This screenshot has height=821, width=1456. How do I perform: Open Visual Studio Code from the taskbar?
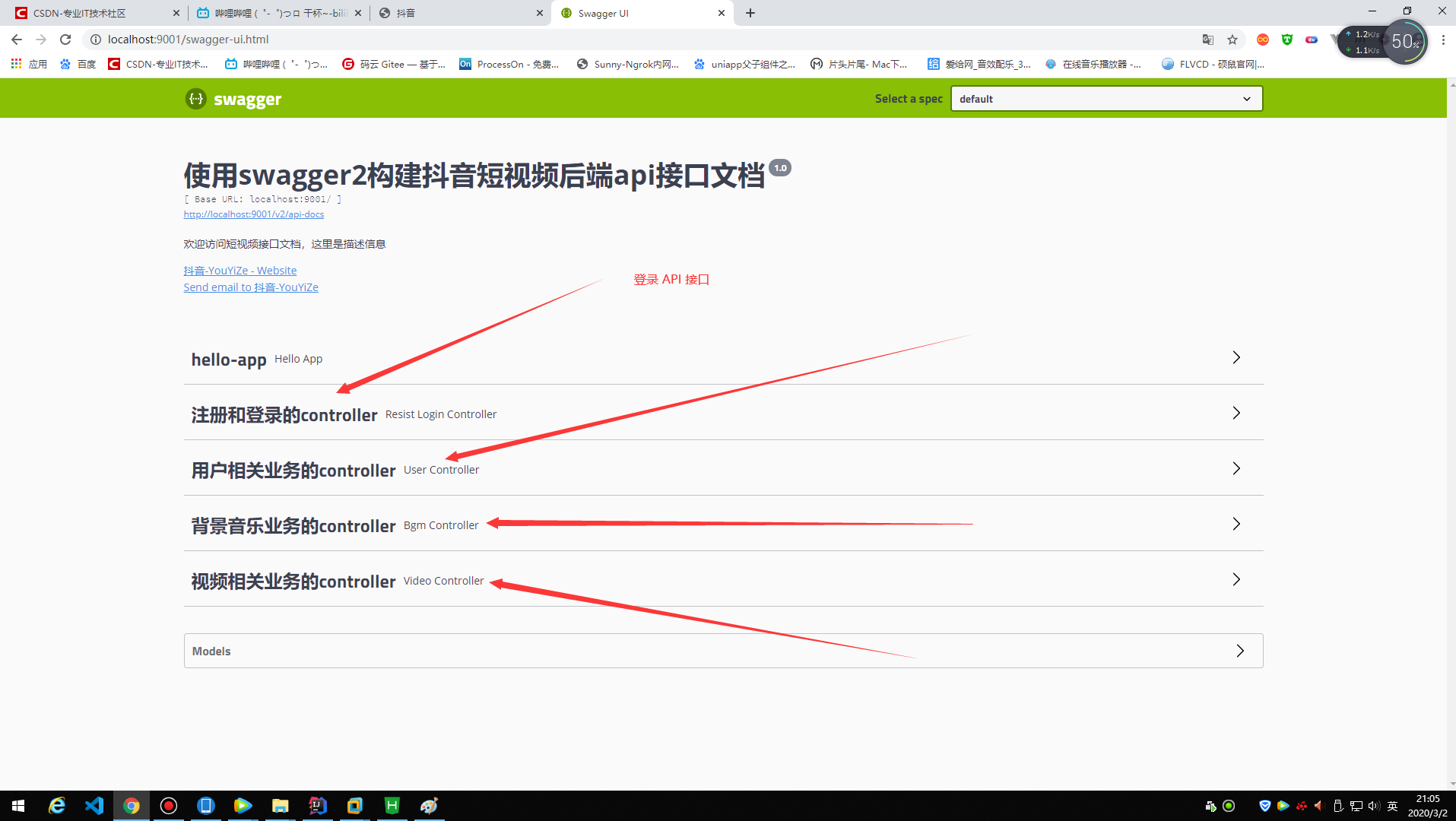pos(94,806)
